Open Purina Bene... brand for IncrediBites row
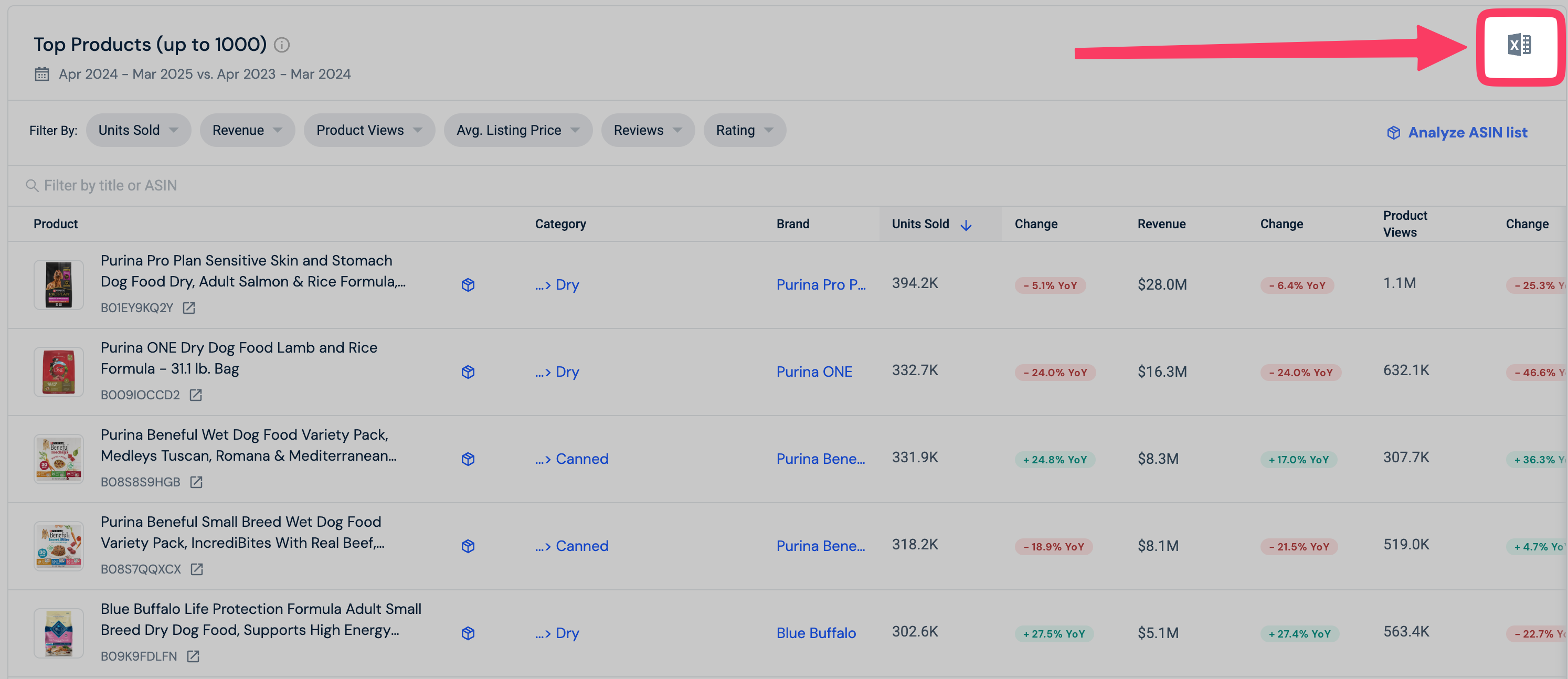The width and height of the screenshot is (1568, 679). coord(821,546)
